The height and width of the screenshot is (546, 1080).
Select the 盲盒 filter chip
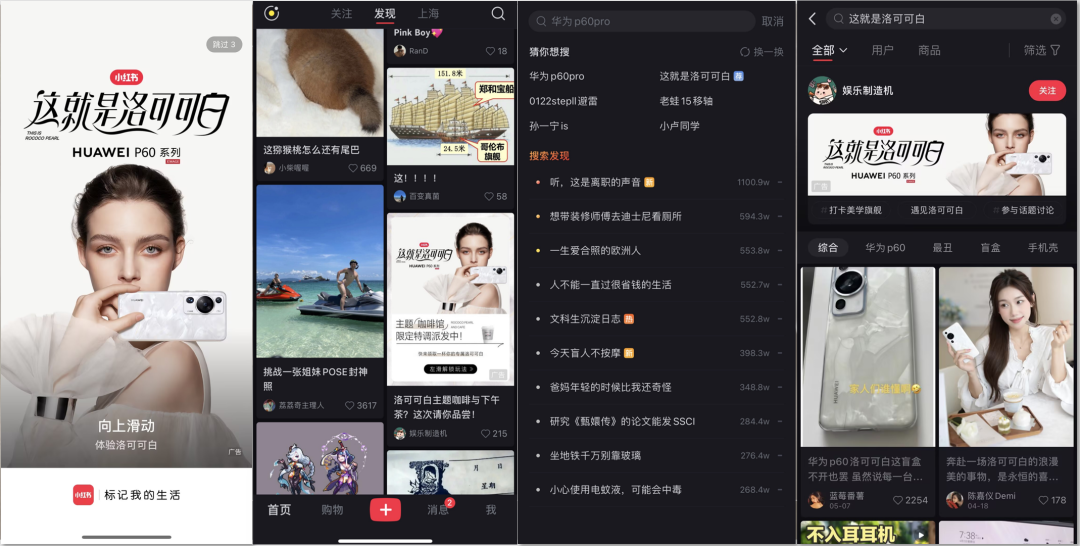tap(989, 248)
